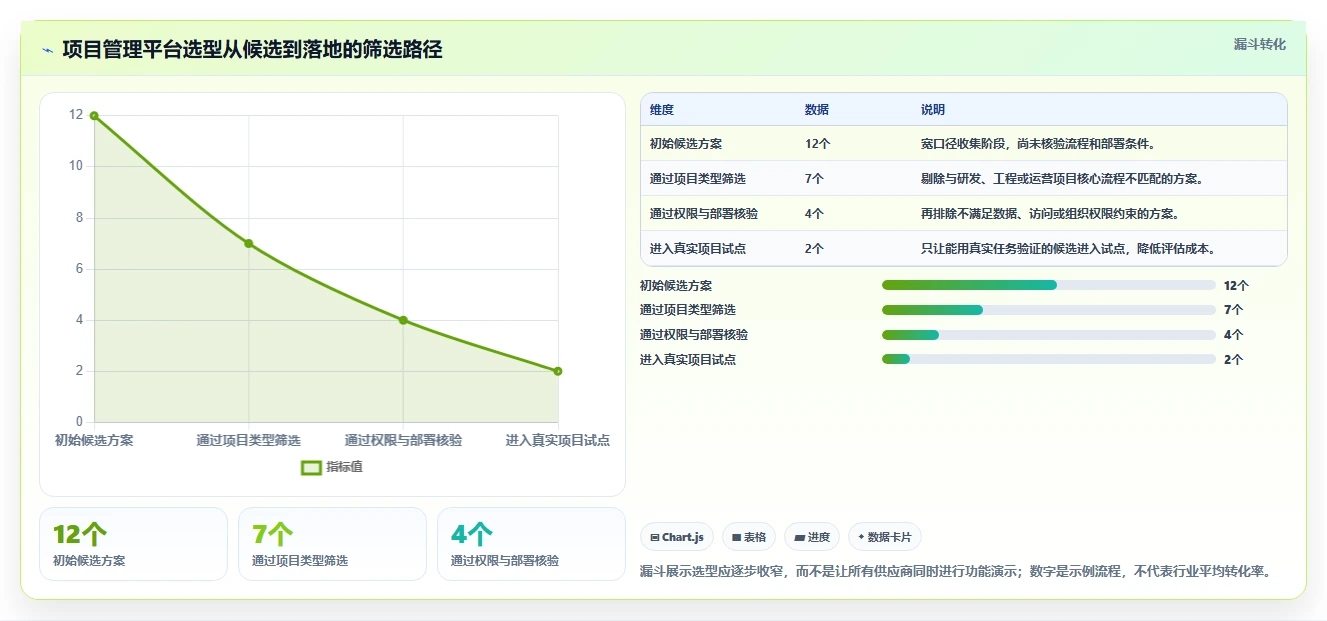Click x-axis label 通过项目类型筛选
1327x621 pixels.
(249, 440)
